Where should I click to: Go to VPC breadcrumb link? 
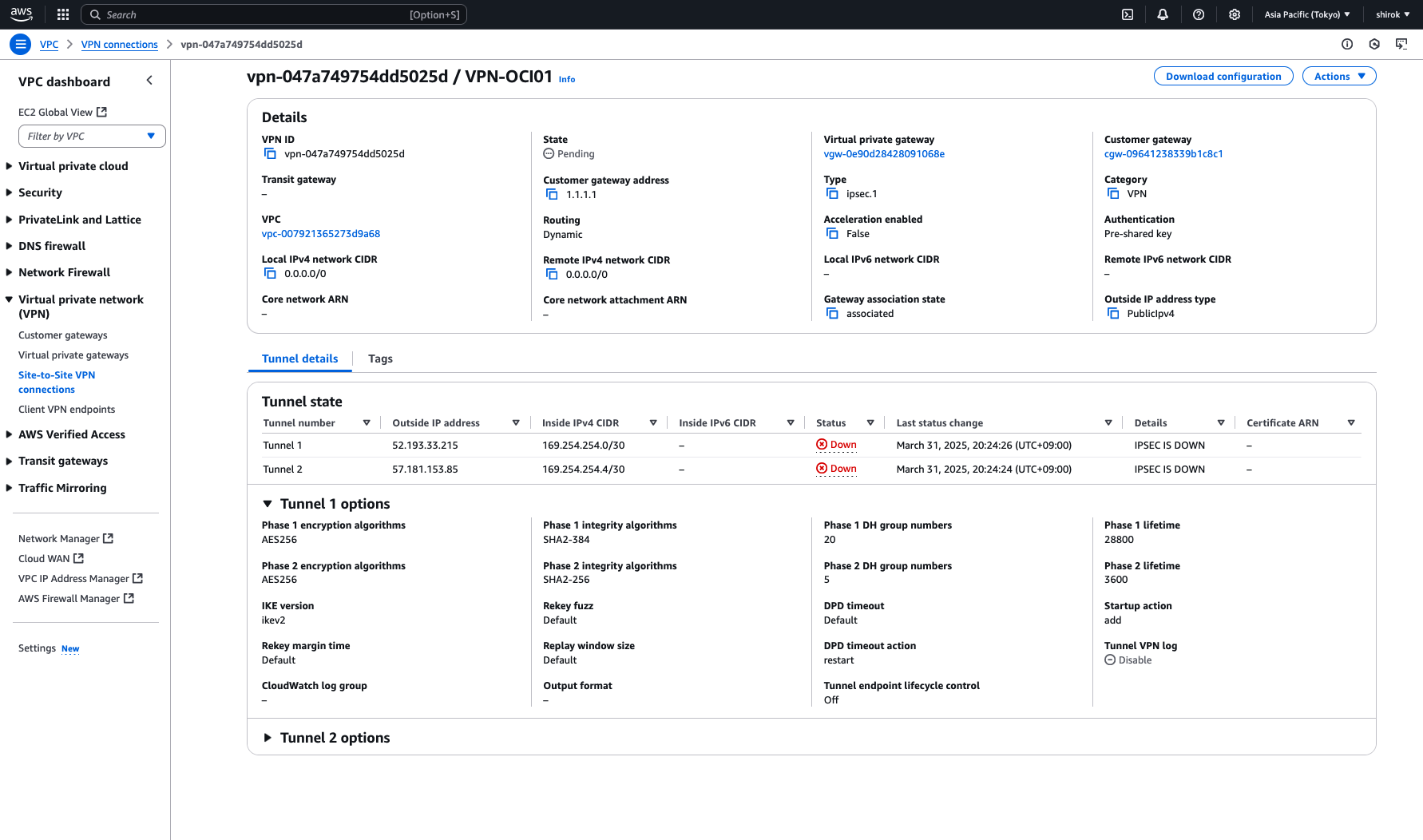49,45
